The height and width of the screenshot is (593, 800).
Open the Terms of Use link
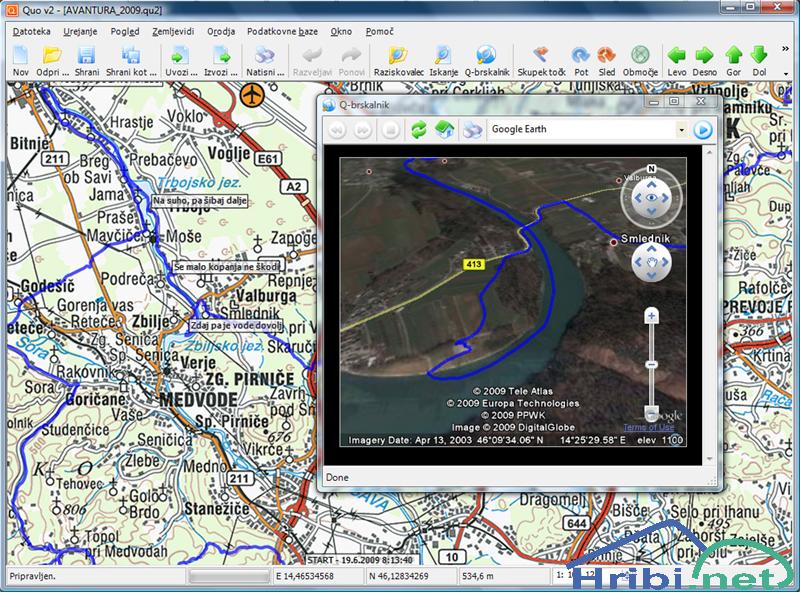click(648, 427)
